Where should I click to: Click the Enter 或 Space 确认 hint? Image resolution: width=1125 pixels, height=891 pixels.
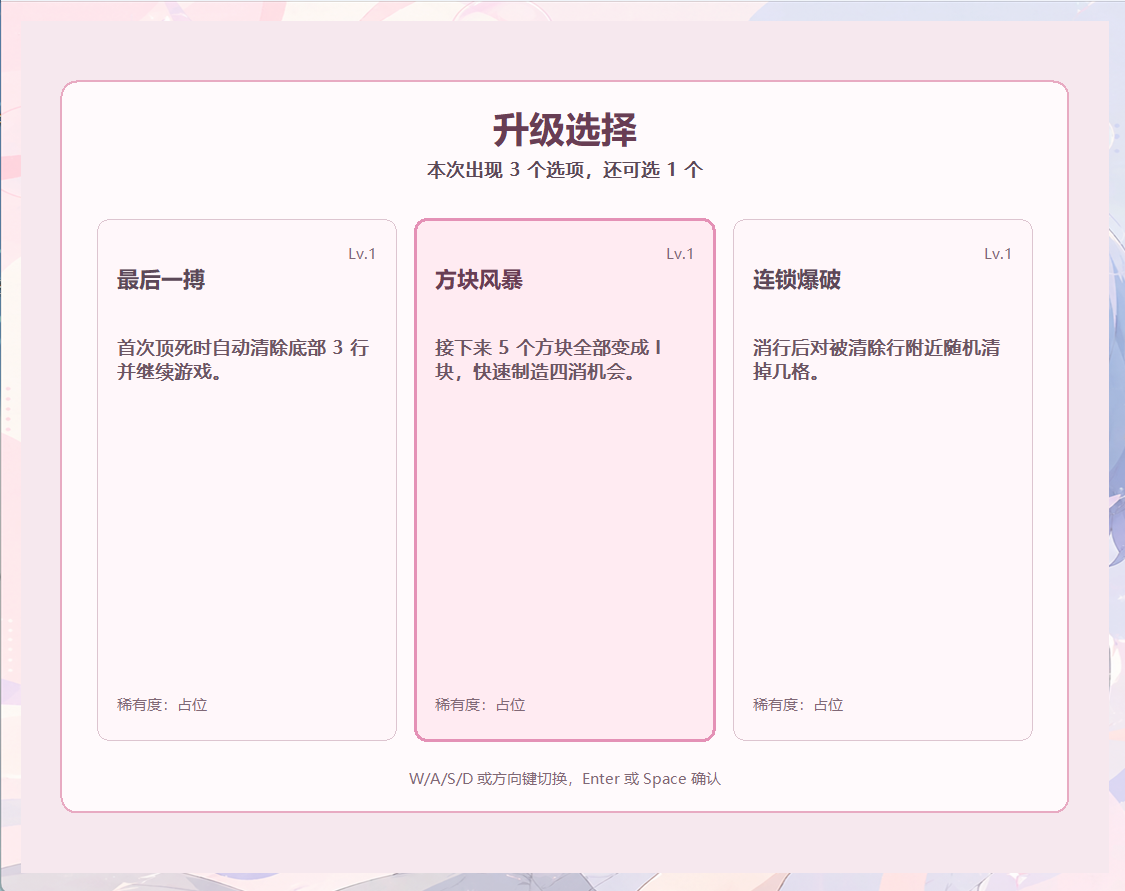coord(652,779)
